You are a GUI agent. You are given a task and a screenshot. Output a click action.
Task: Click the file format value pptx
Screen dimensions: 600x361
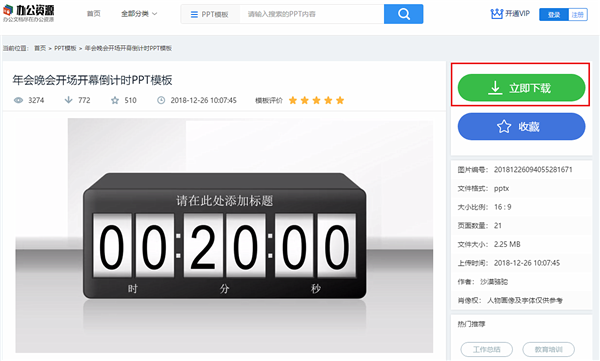point(501,188)
